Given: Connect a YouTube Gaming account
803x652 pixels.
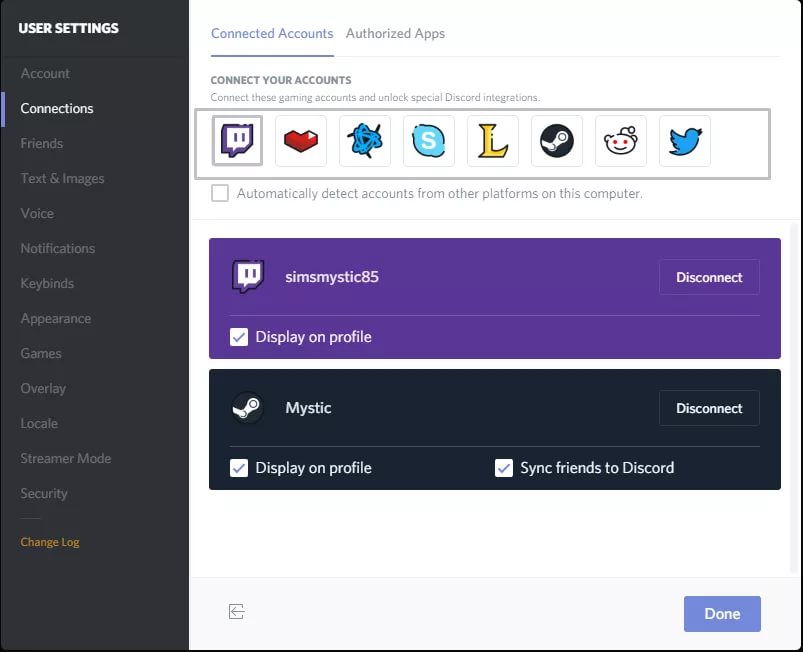Looking at the screenshot, I should [301, 140].
